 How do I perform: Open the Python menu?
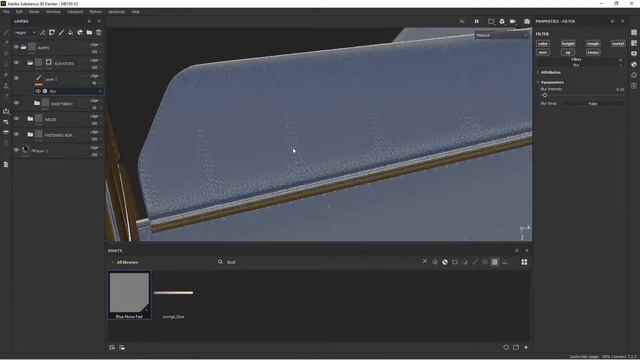pyautogui.click(x=96, y=12)
